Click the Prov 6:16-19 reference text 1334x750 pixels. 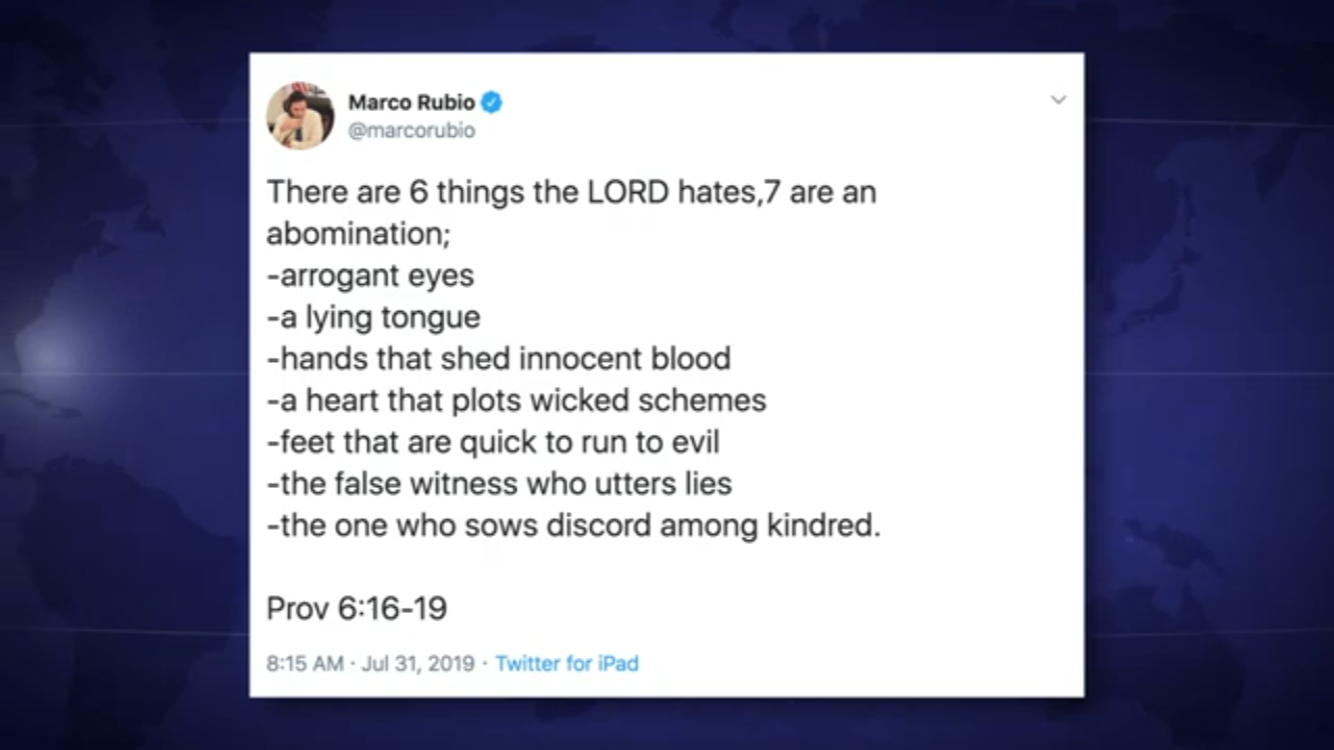tap(357, 608)
